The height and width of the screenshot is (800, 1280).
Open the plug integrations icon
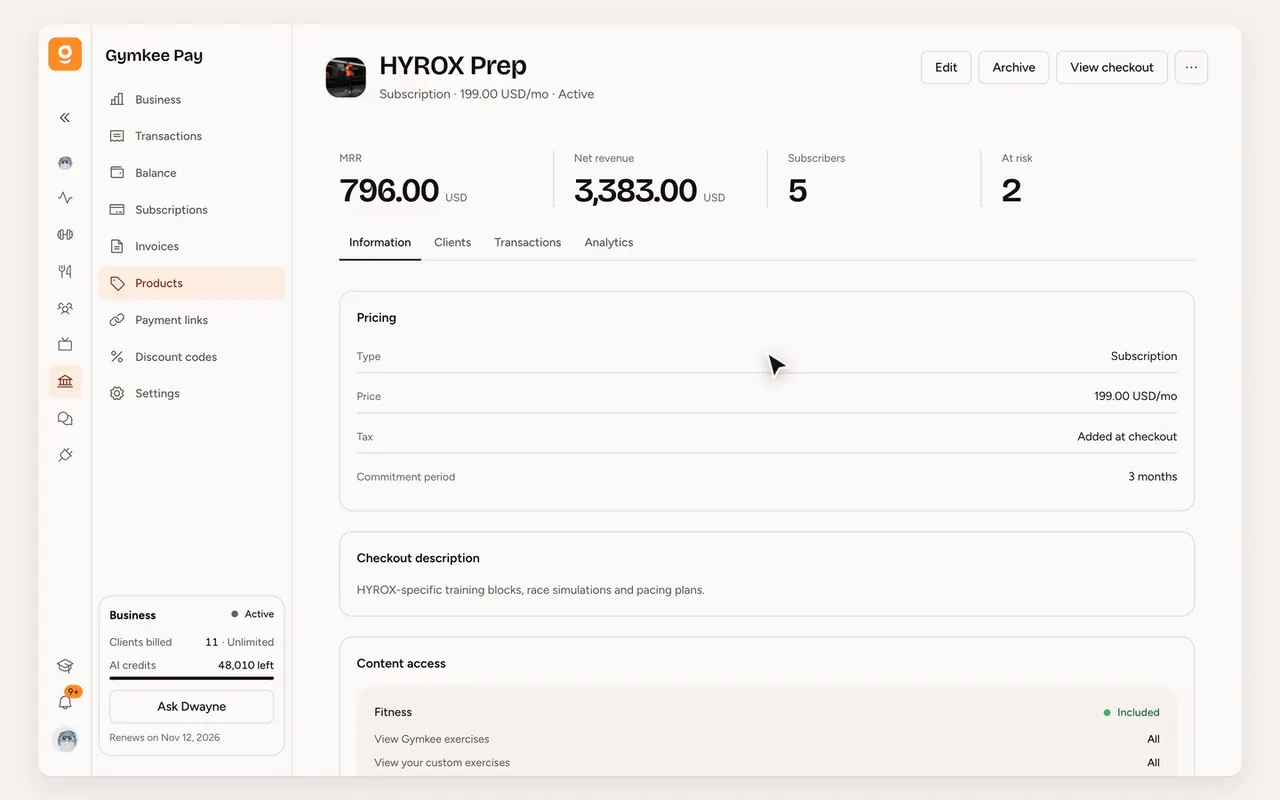tap(65, 455)
